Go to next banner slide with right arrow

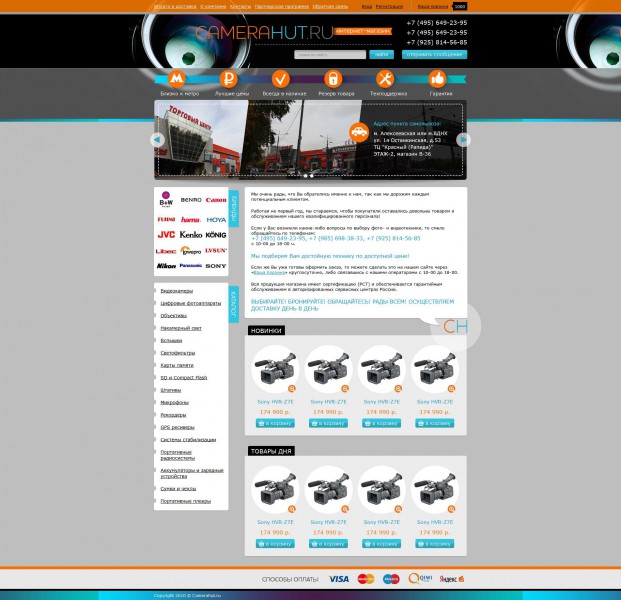[x=463, y=140]
